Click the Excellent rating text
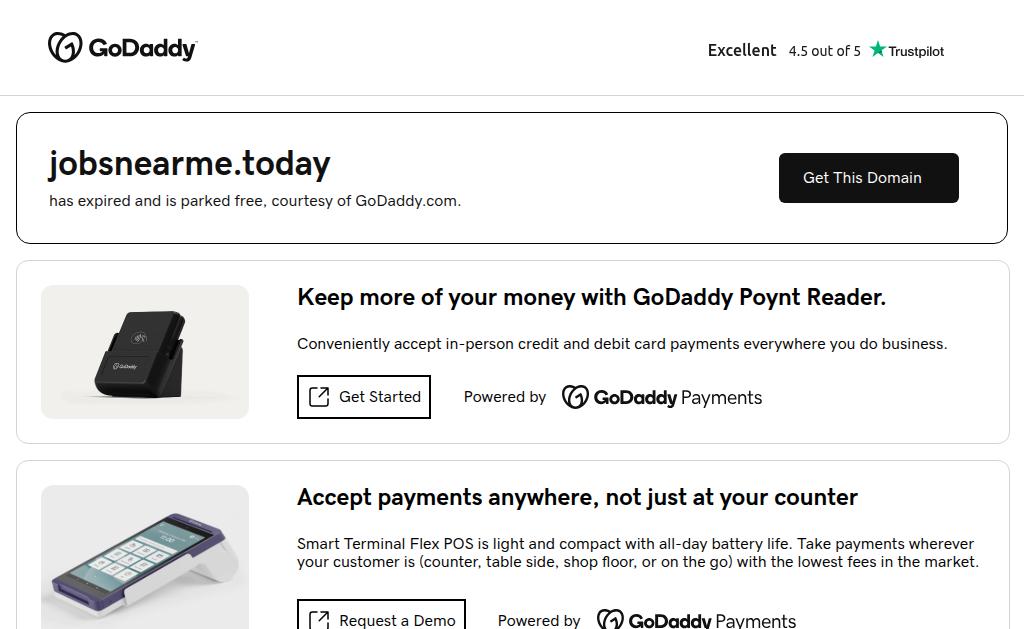This screenshot has height=629, width=1024. coord(742,50)
